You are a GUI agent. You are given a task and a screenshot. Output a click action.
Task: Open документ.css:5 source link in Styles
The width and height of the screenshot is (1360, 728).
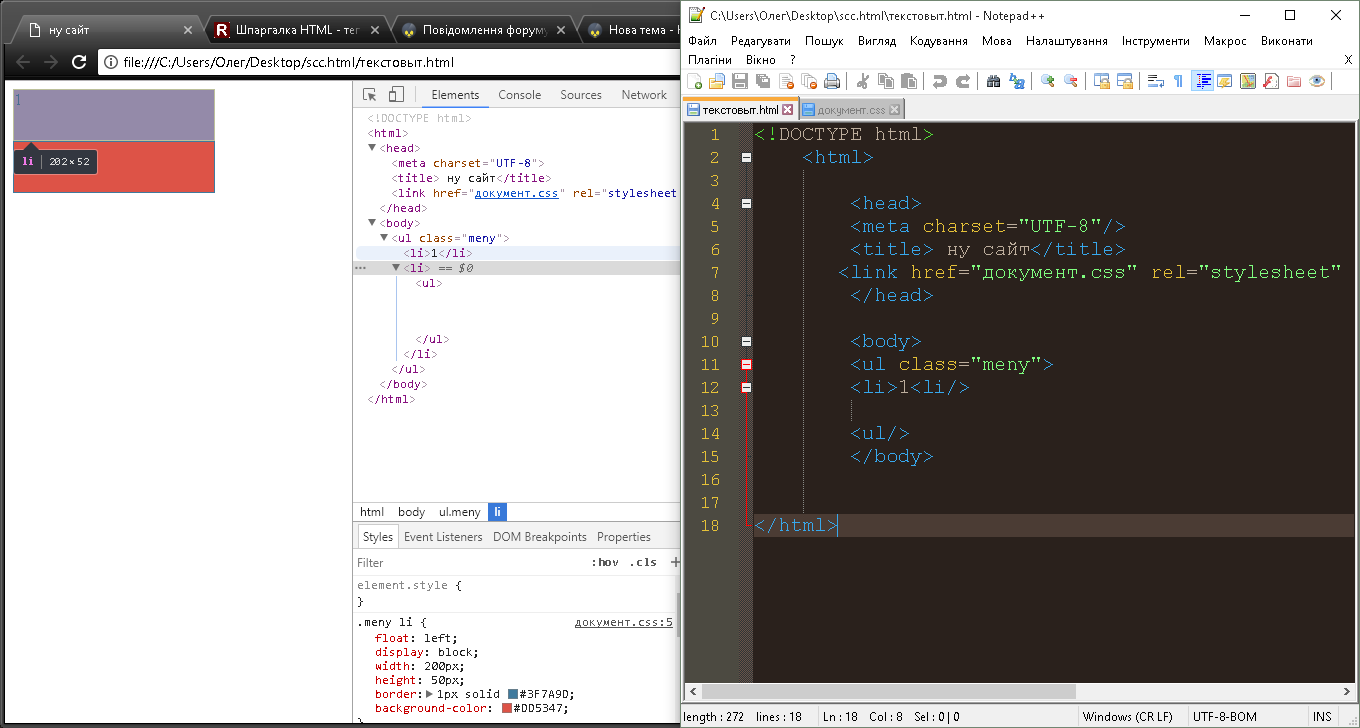pyautogui.click(x=623, y=622)
